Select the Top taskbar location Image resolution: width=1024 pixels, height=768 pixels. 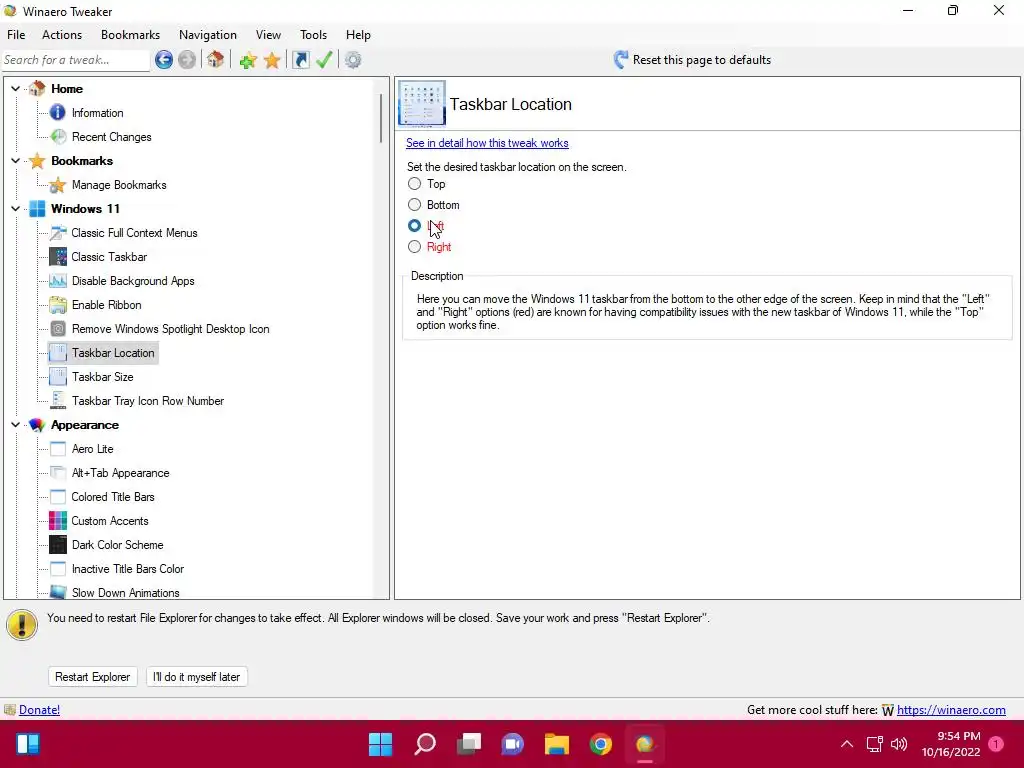click(414, 184)
